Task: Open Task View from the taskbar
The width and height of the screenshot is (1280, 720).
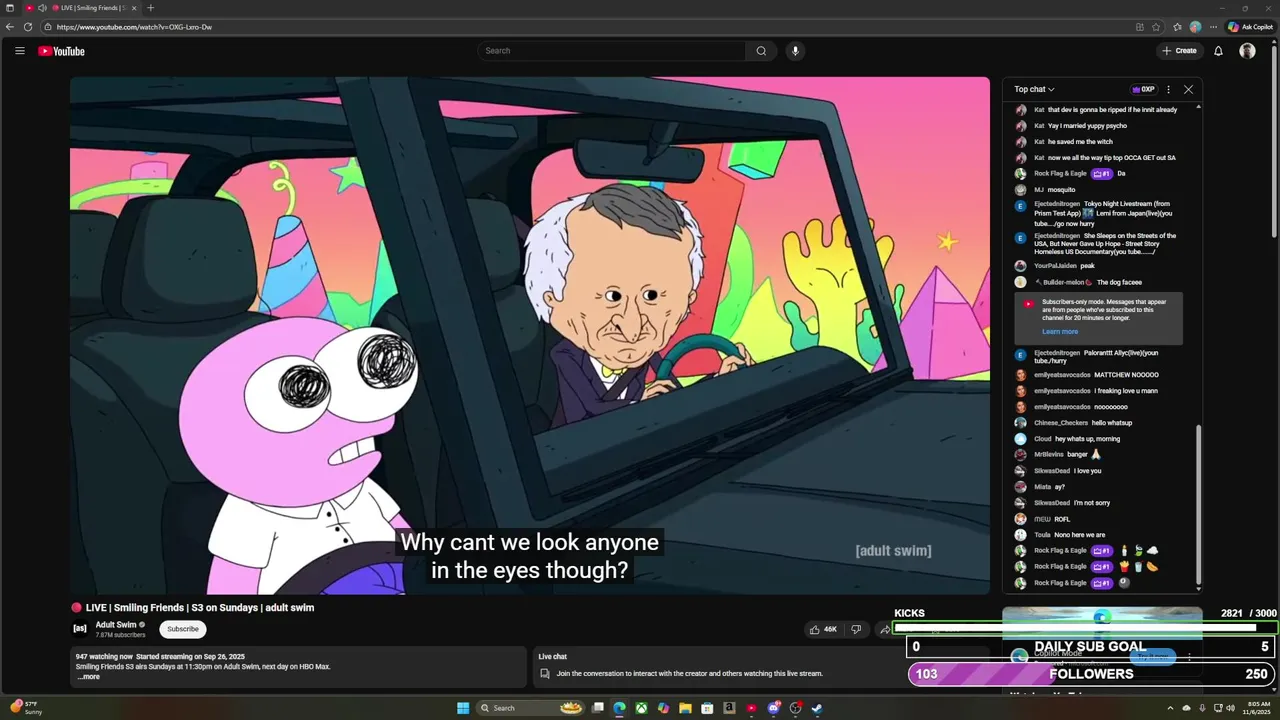Action: [x=597, y=708]
